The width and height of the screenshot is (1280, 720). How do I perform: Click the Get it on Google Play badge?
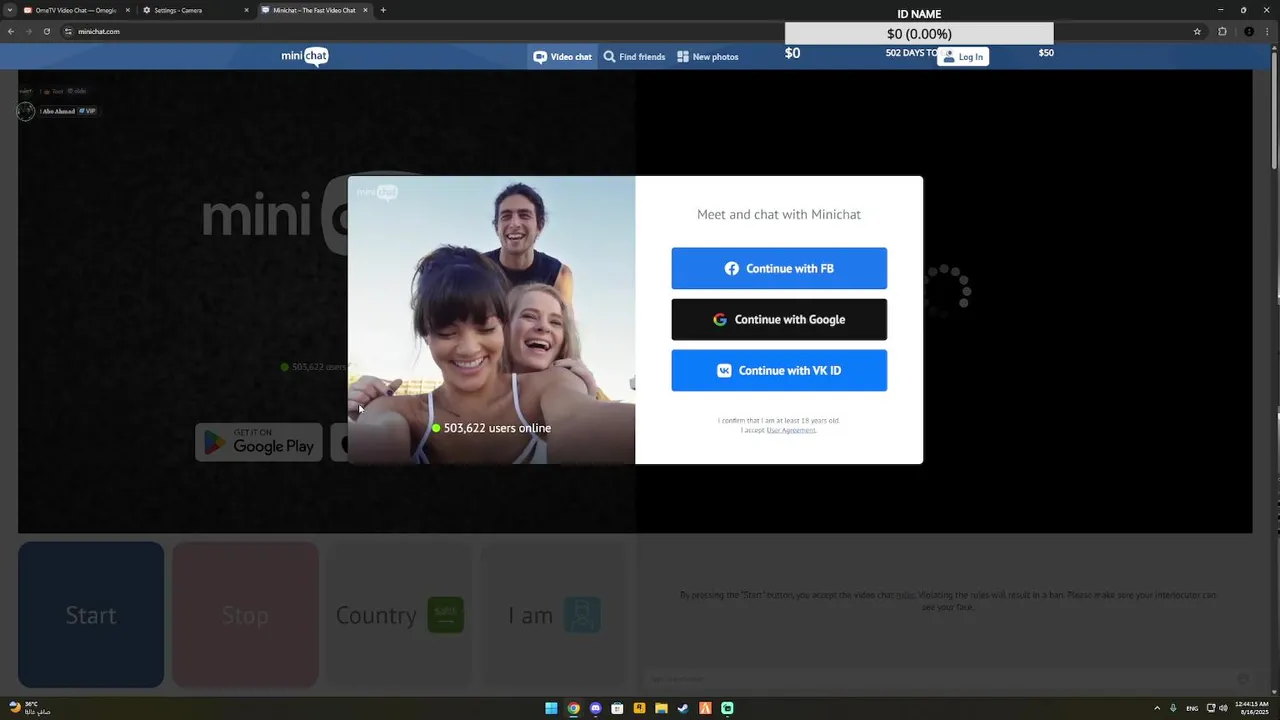(259, 442)
